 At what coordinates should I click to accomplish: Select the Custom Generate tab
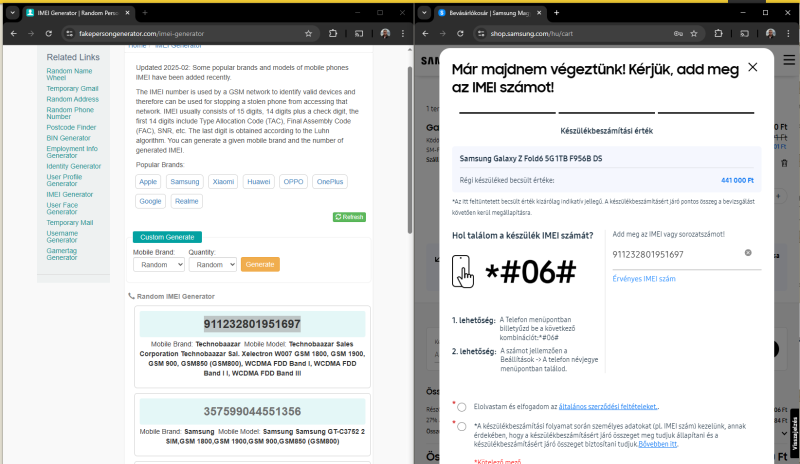[x=167, y=237]
